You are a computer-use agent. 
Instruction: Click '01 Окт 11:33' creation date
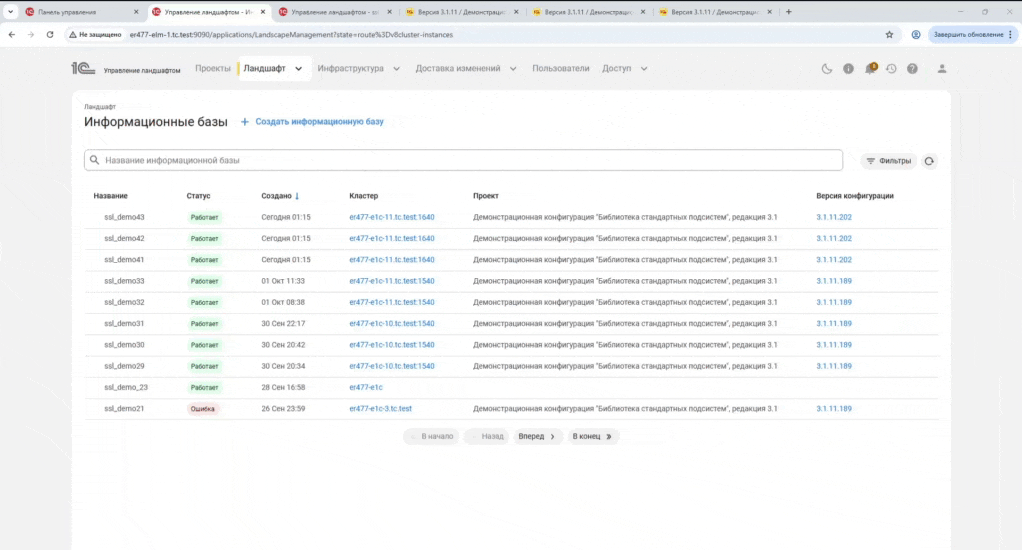coord(283,281)
